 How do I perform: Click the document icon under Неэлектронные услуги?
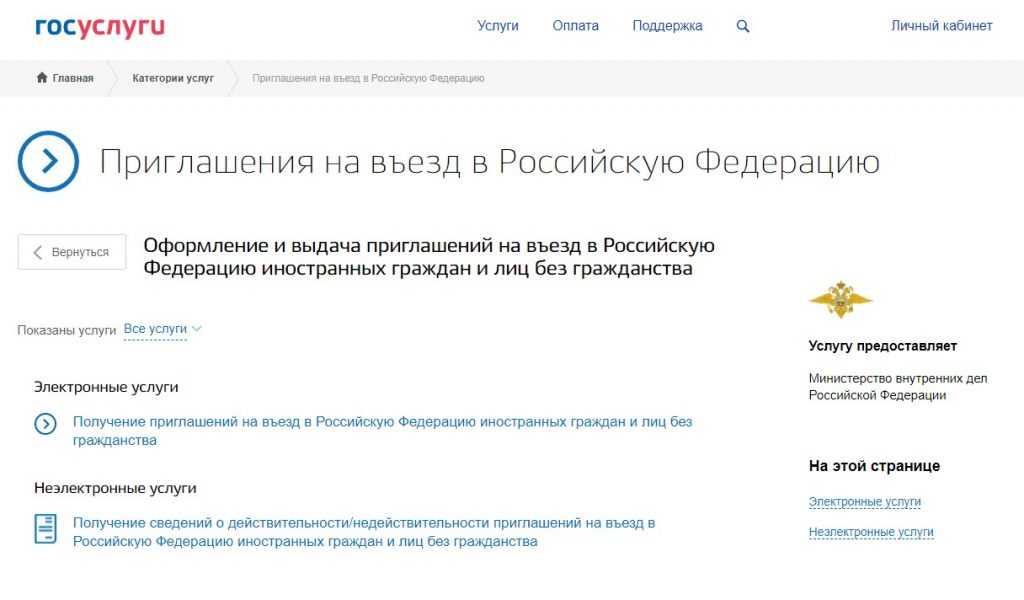45,528
